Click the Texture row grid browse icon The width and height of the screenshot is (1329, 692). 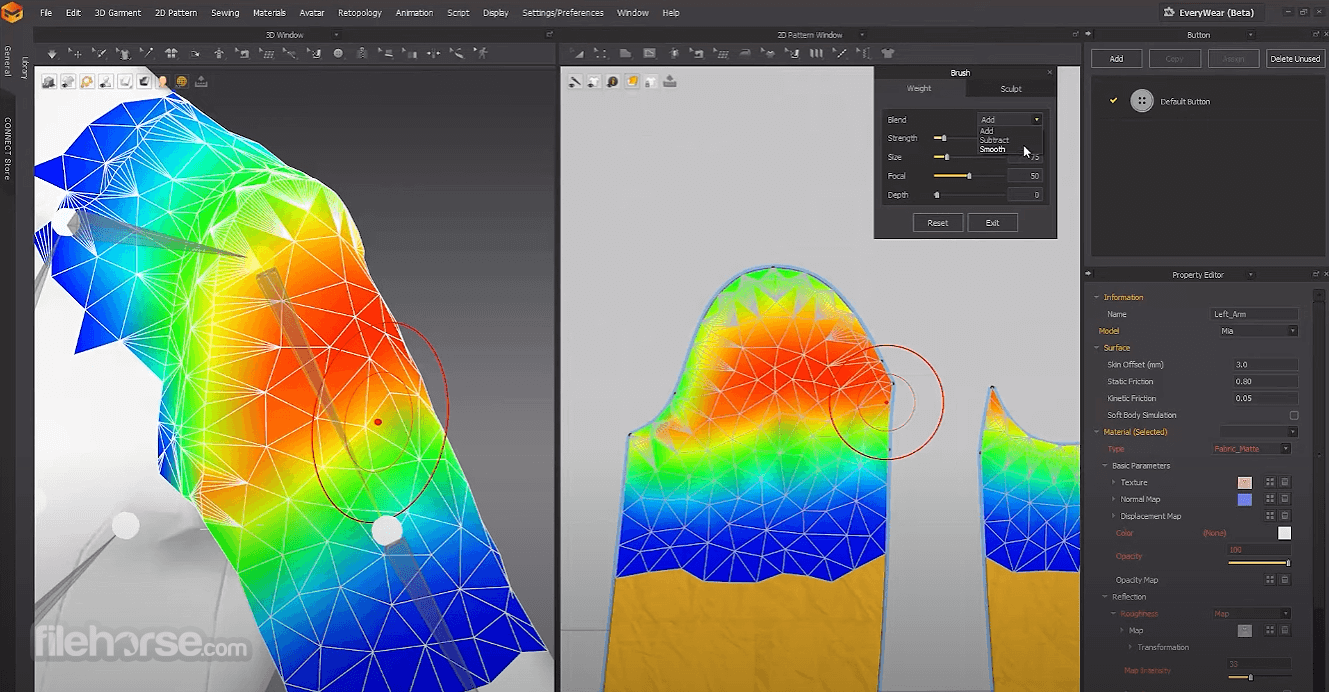coord(1270,482)
